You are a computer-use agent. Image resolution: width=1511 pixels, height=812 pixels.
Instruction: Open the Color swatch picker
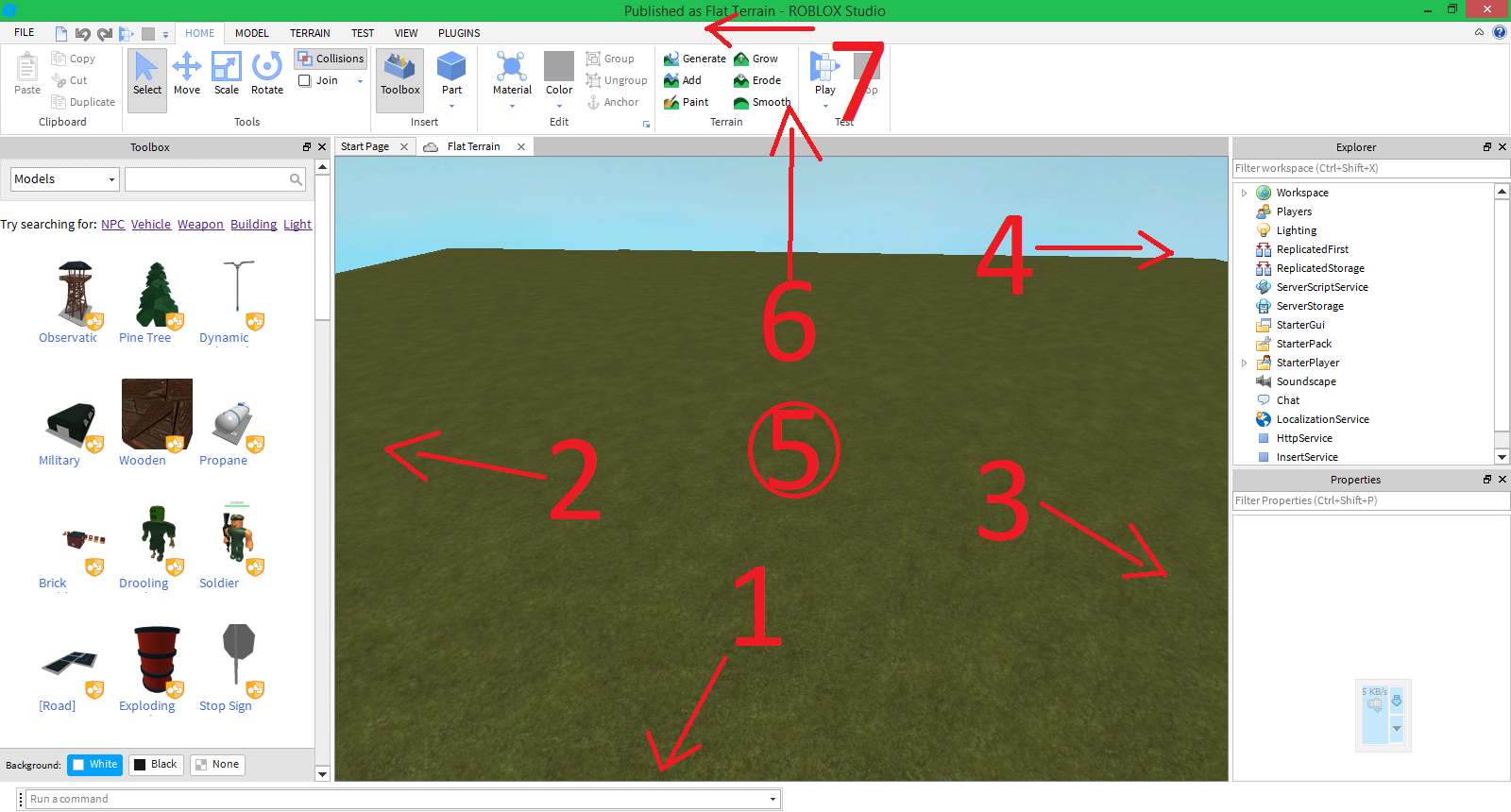pos(559,68)
